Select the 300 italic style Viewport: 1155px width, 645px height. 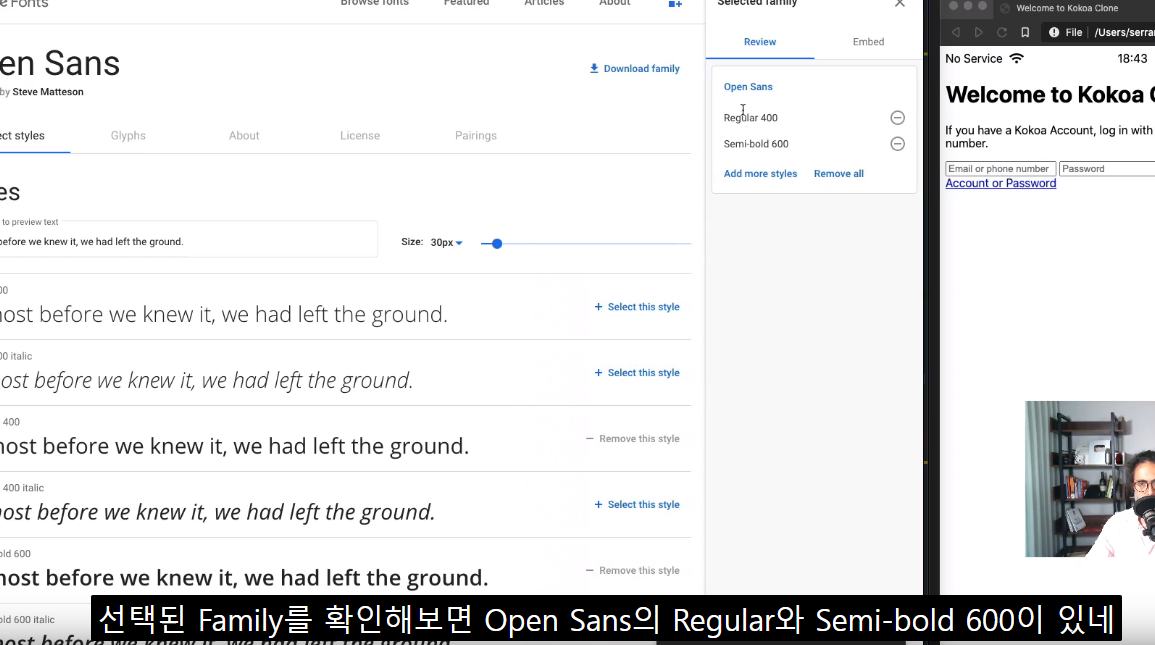point(637,373)
